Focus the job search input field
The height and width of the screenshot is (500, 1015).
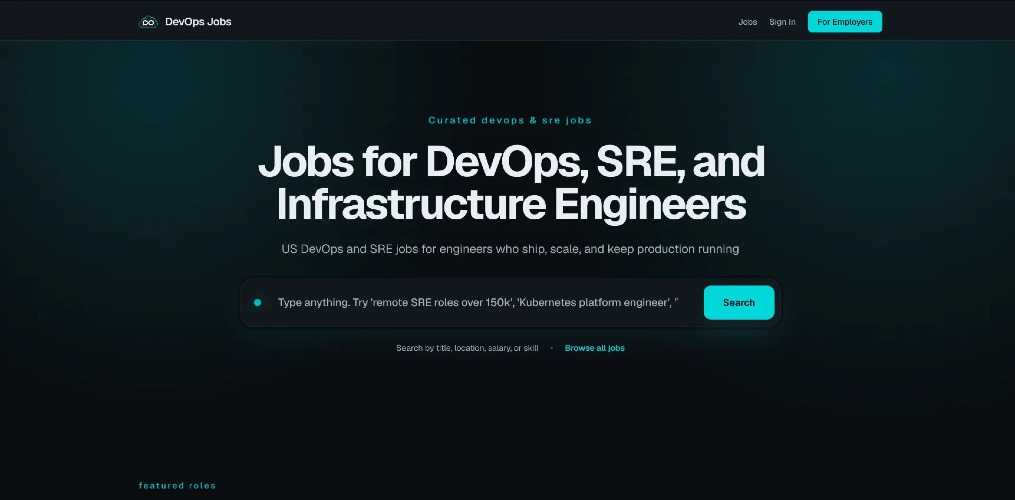(x=478, y=302)
